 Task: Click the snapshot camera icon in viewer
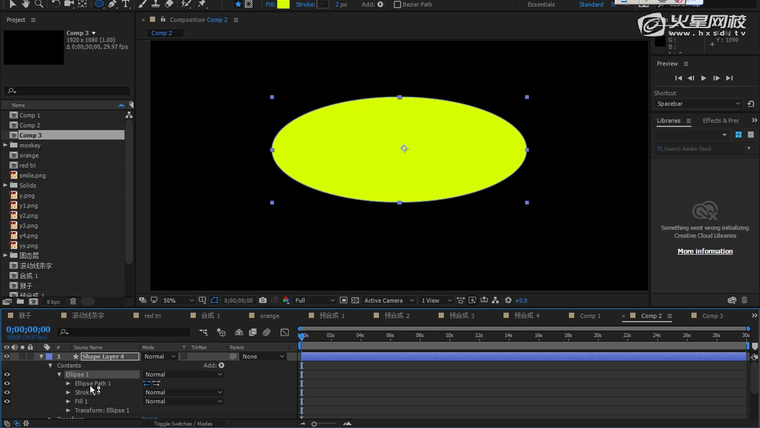262,300
